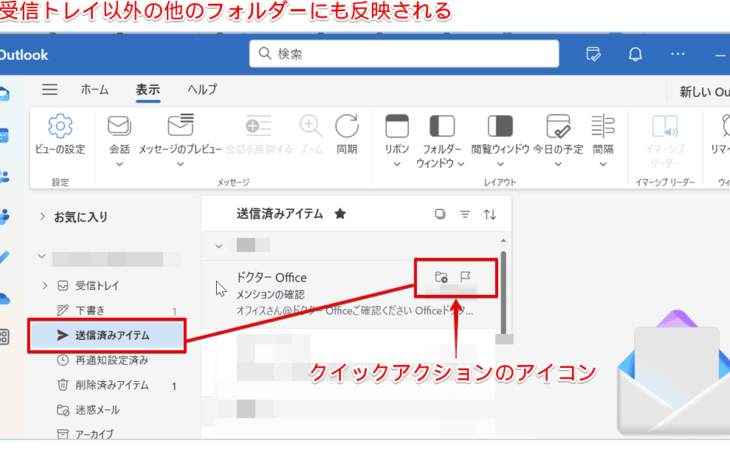730x465 pixels.
Task: Click the notification bell icon
Action: [x=635, y=54]
